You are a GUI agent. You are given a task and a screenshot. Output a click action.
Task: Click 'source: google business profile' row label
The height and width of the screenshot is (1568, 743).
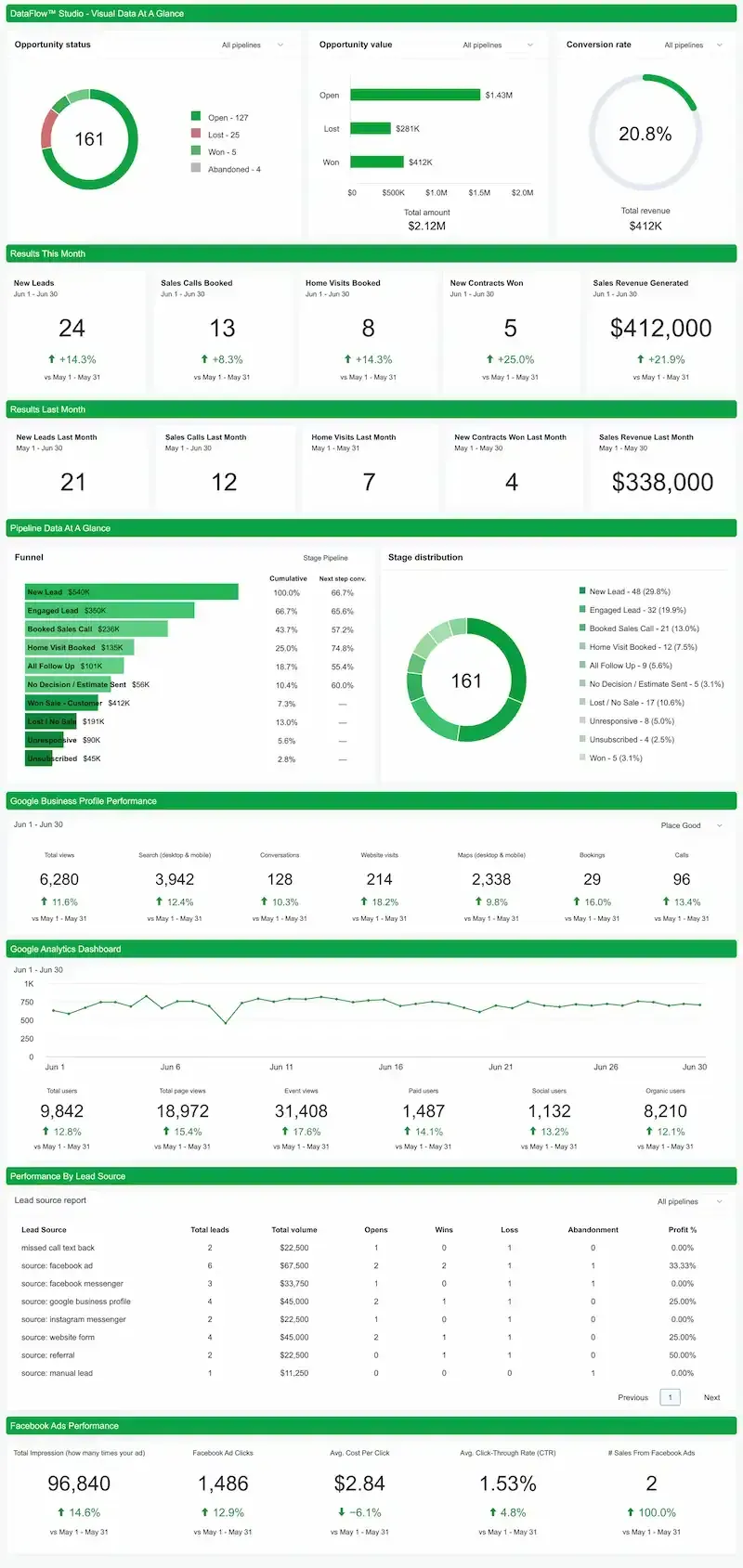tap(76, 1302)
